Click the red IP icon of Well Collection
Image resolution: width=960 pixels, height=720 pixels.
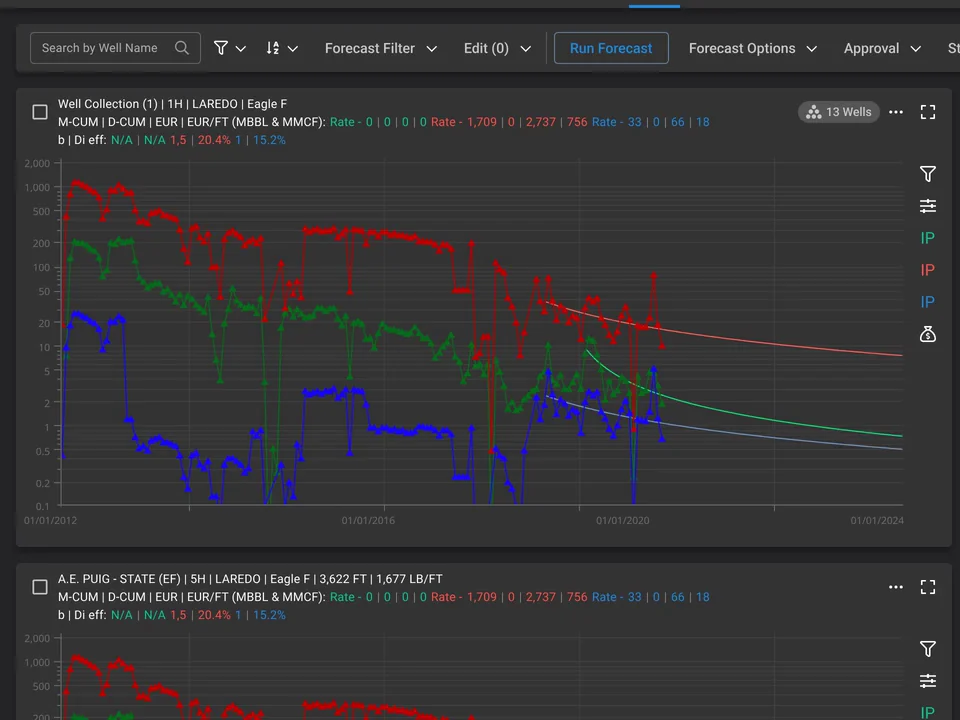(x=928, y=270)
